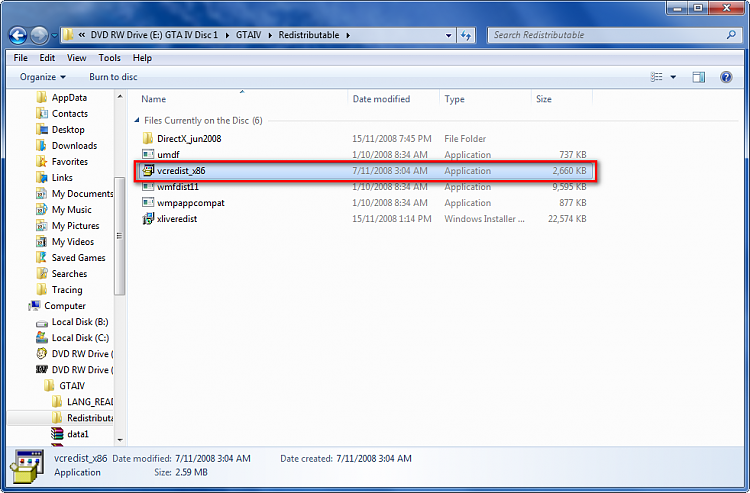The width and height of the screenshot is (750, 493).
Task: Click the navigation pane scroll-down arrow
Action: click(x=120, y=439)
